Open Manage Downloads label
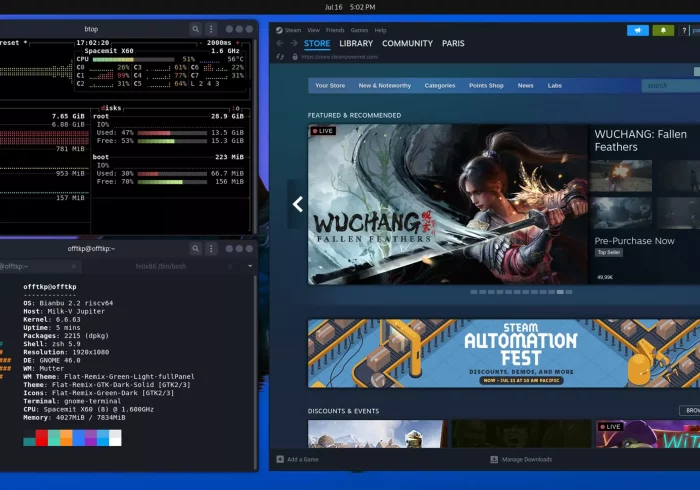This screenshot has height=490, width=700. [527, 459]
